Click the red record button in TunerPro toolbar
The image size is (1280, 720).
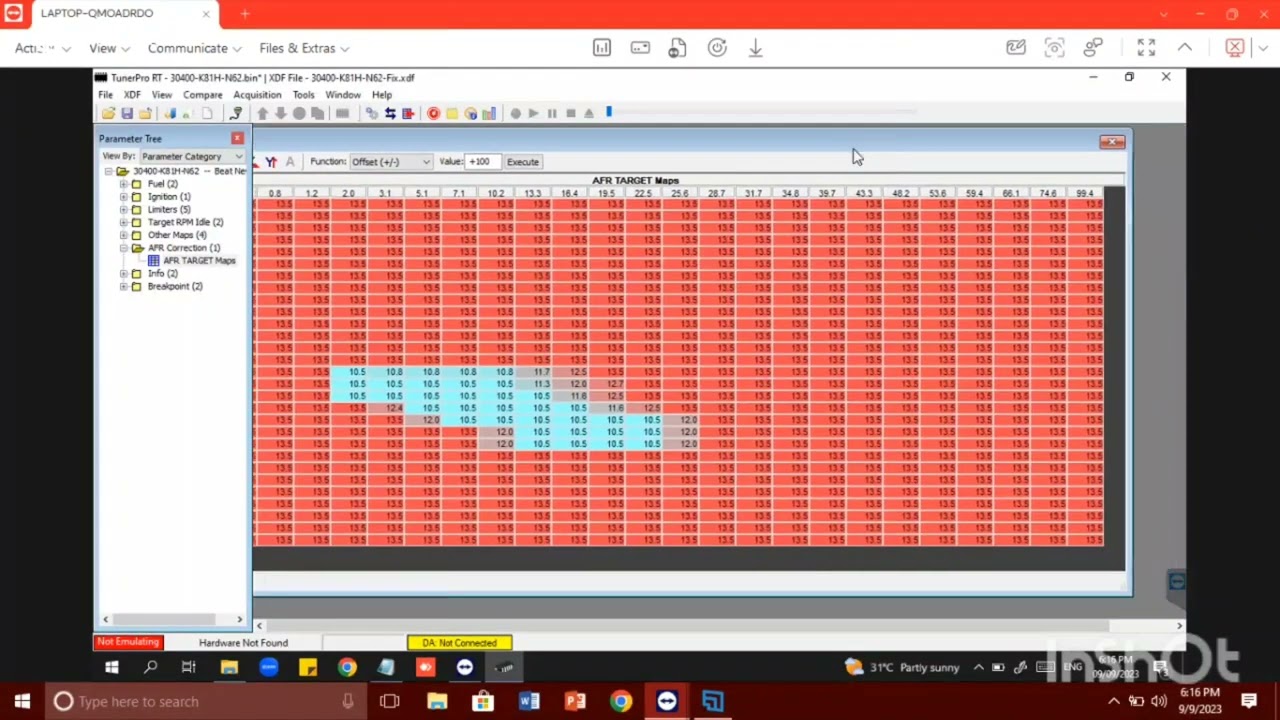433,114
